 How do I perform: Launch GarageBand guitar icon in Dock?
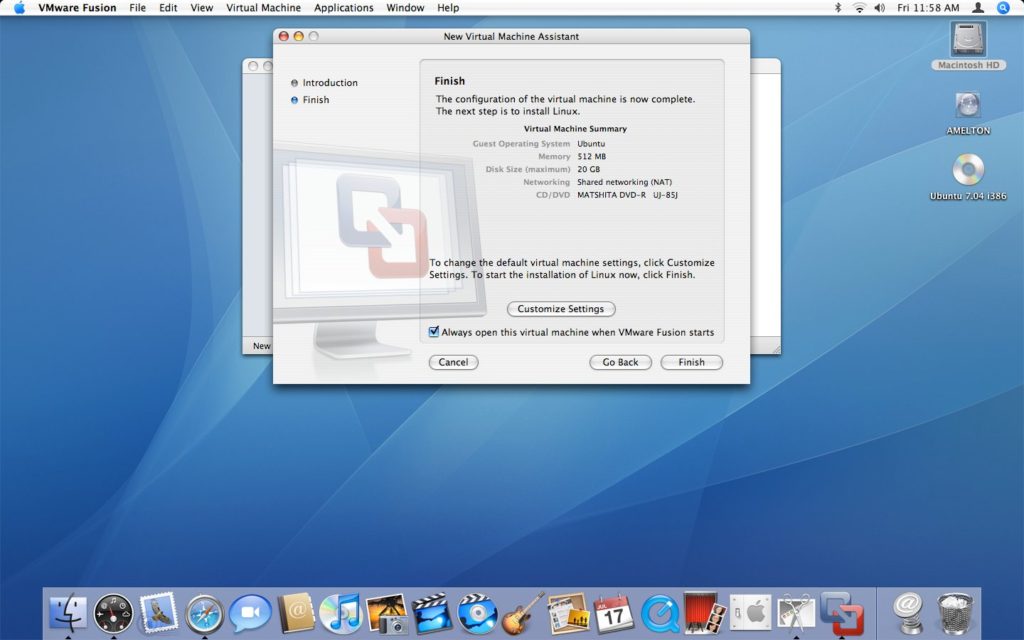pos(523,613)
